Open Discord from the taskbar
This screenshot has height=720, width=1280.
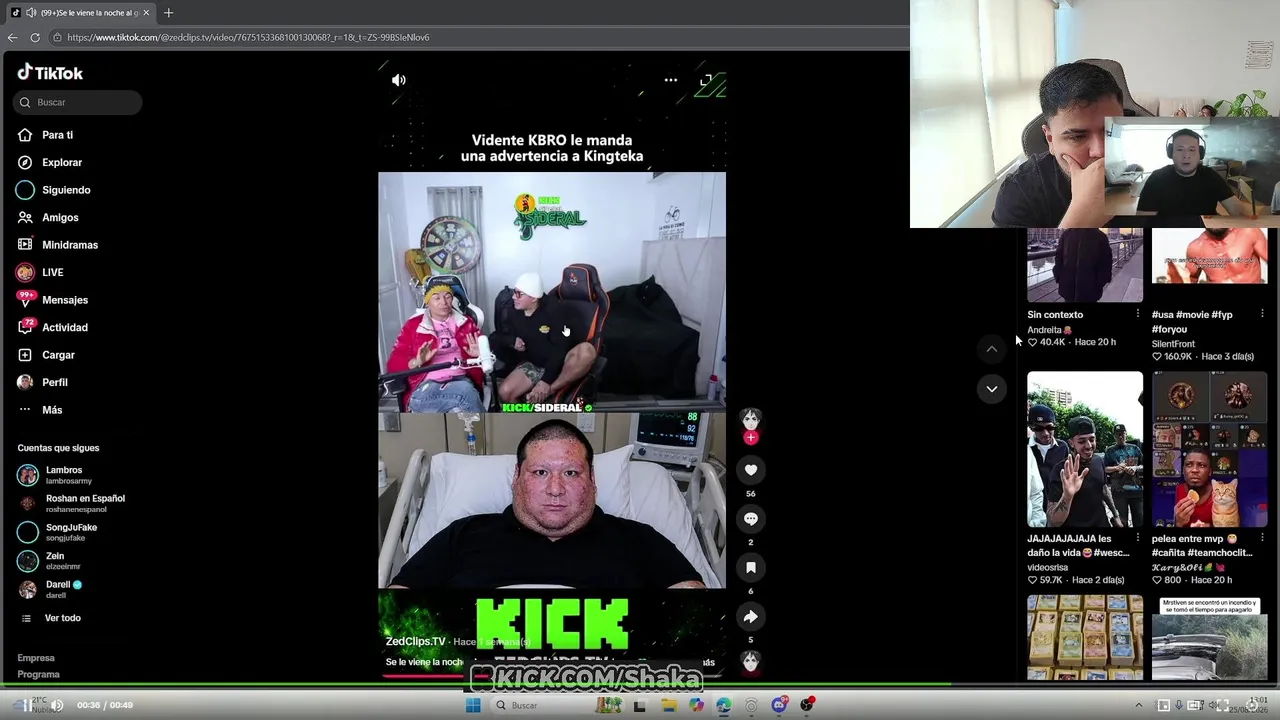tap(780, 705)
